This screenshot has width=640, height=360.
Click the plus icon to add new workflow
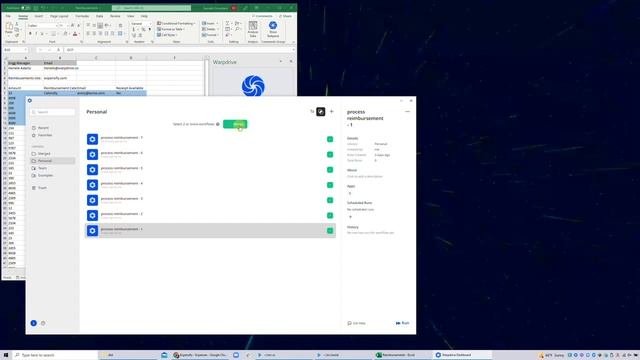[x=331, y=111]
